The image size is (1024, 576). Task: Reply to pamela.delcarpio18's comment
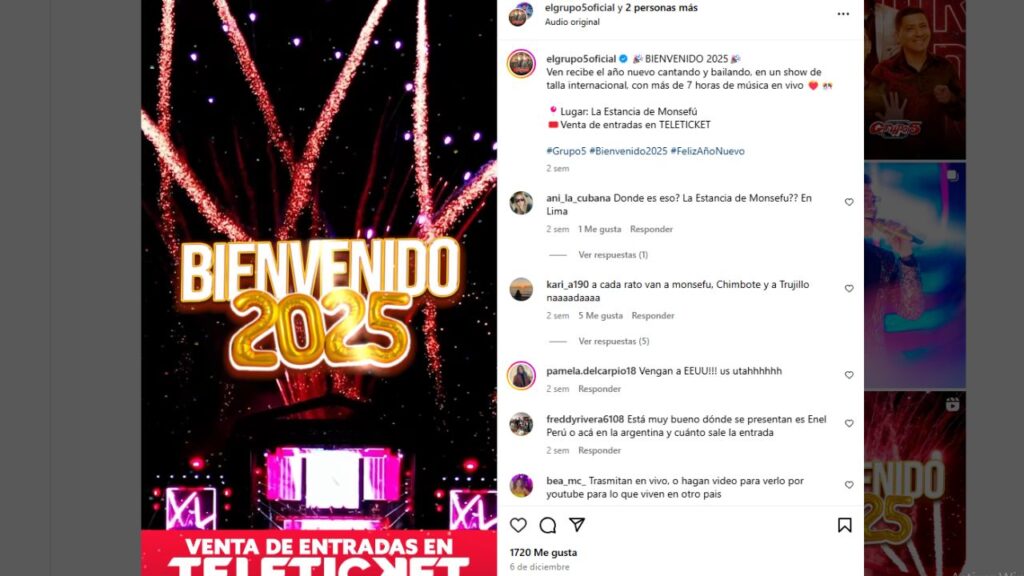(599, 389)
